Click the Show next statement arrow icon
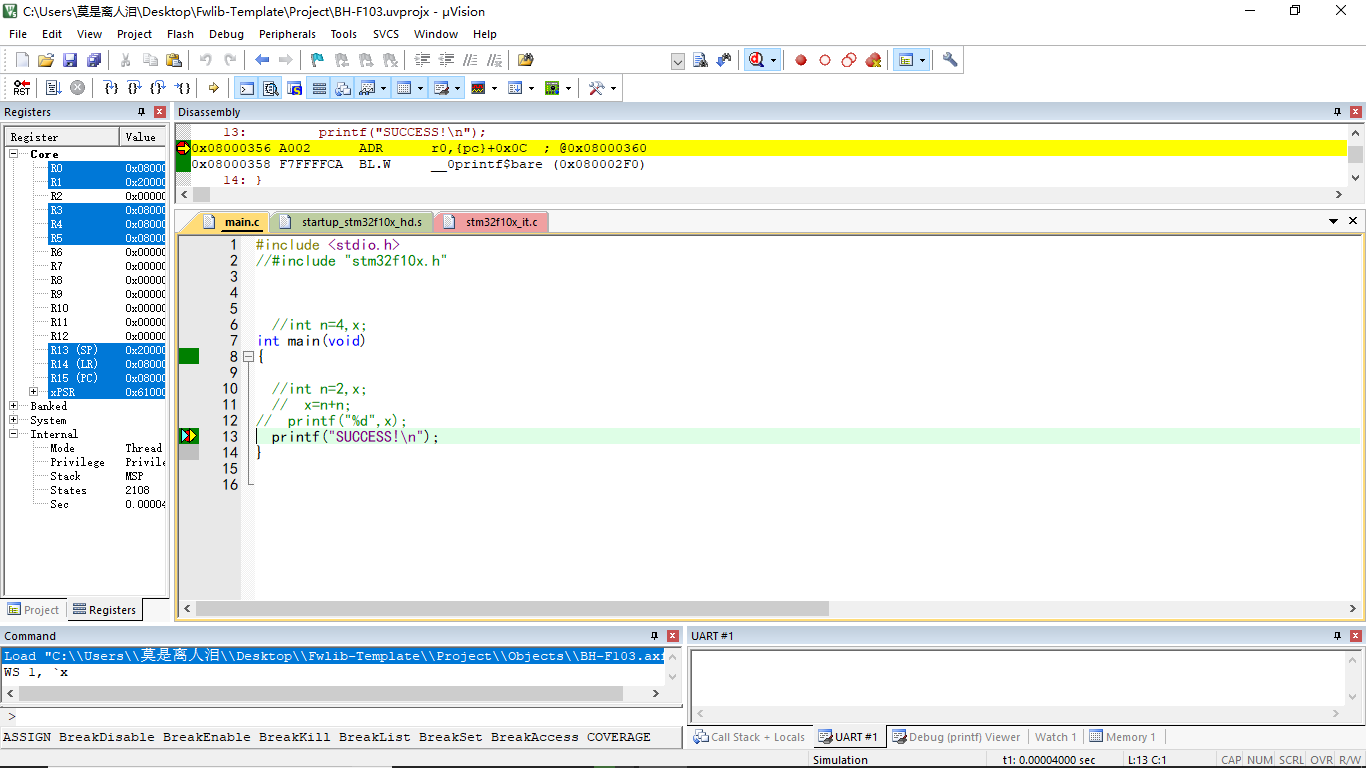This screenshot has width=1366, height=768. 214,88
